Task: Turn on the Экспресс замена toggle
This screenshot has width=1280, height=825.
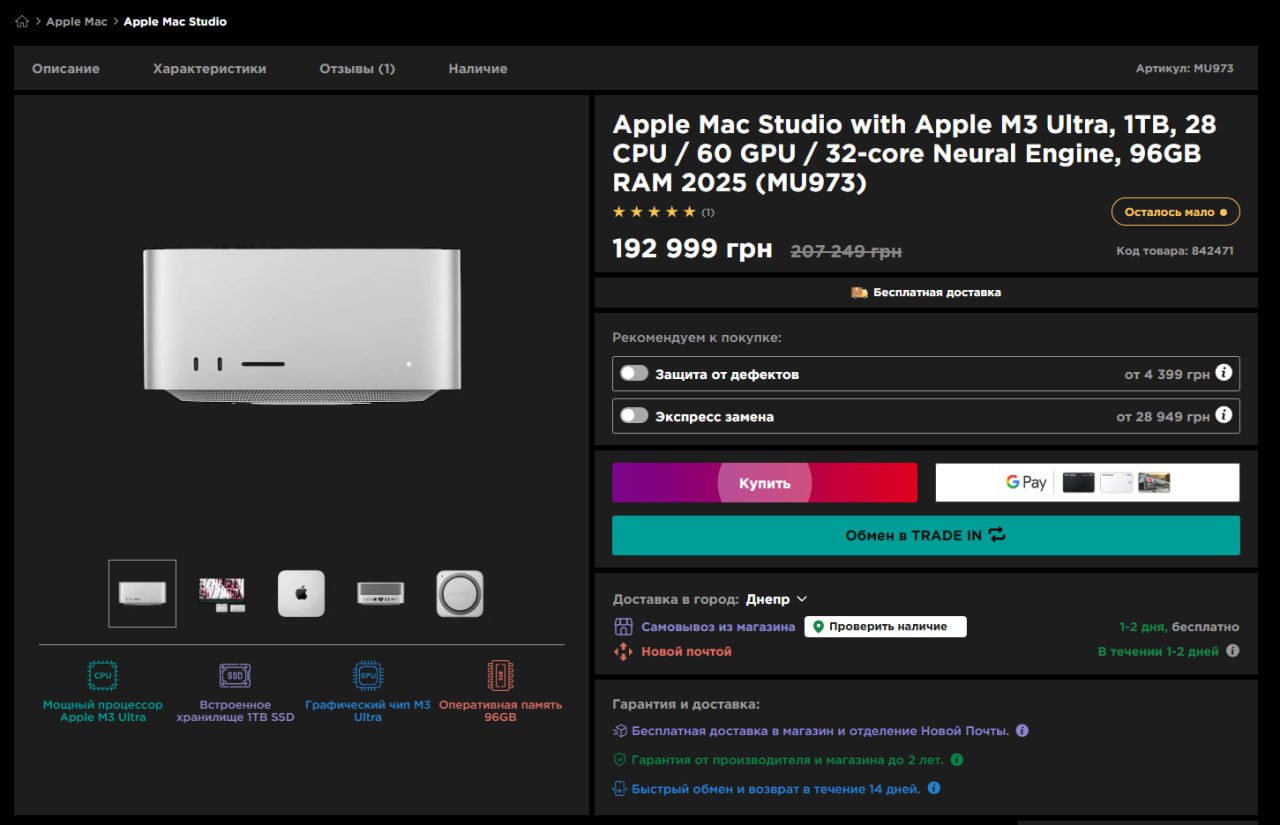Action: tap(634, 416)
